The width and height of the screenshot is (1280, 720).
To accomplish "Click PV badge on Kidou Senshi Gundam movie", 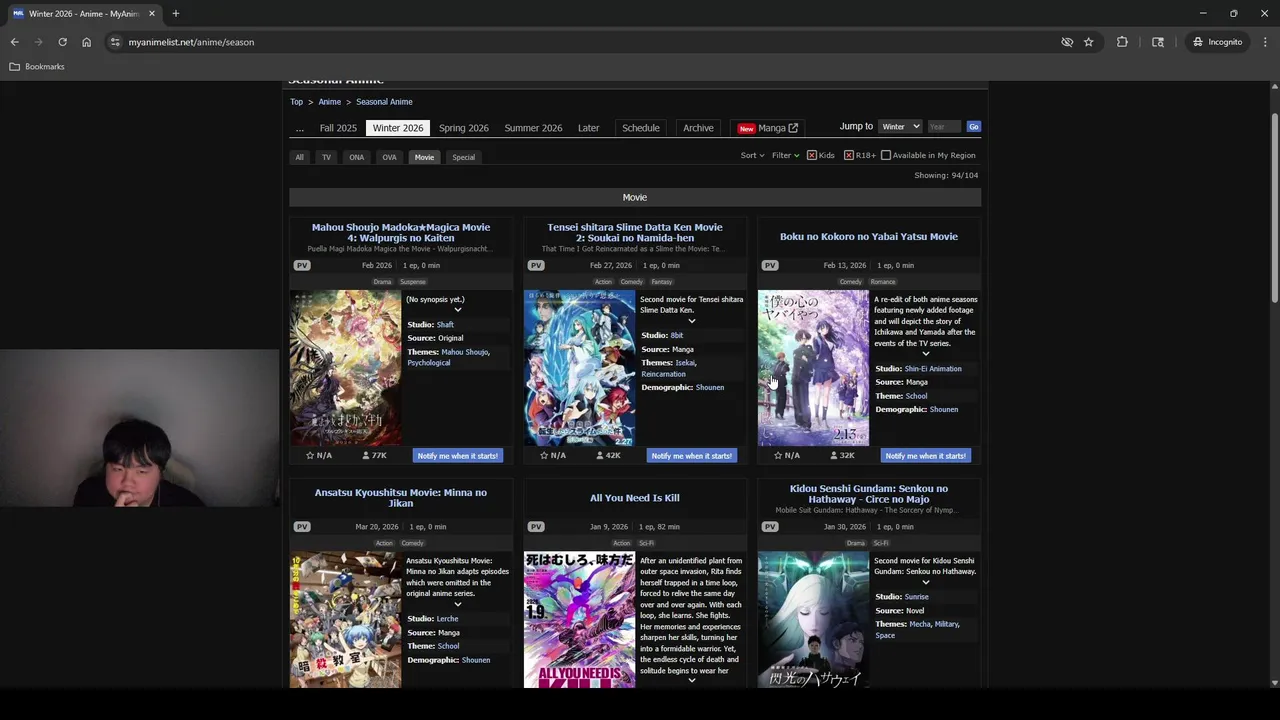I will (770, 526).
